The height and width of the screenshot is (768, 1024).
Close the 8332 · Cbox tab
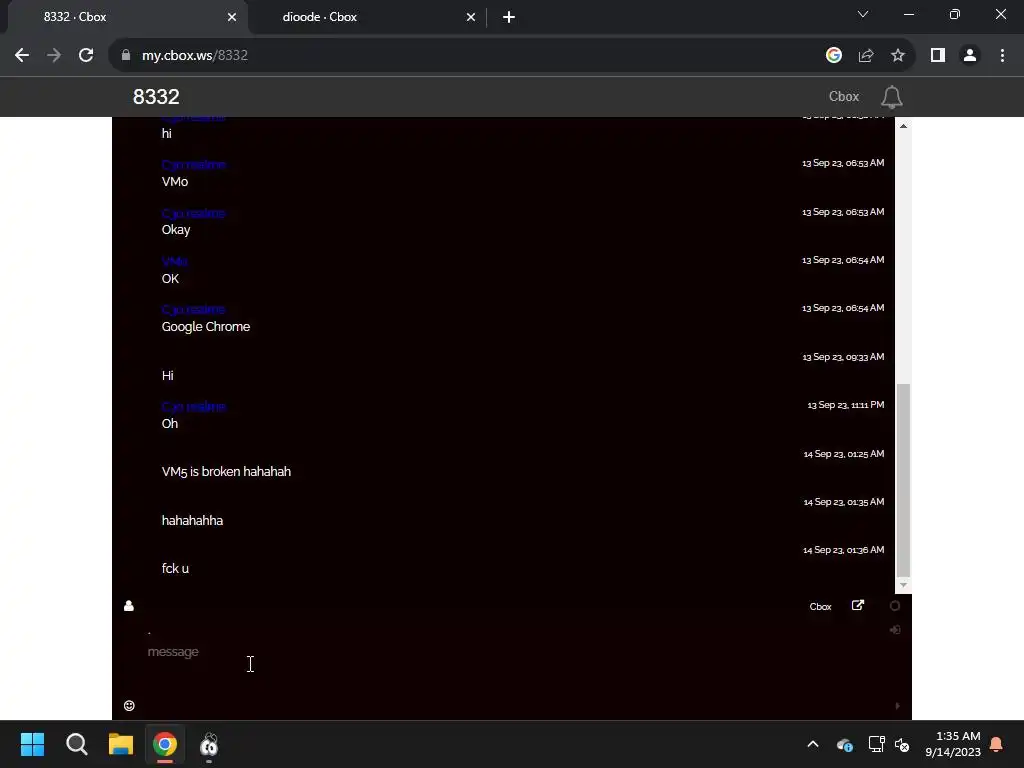232,17
